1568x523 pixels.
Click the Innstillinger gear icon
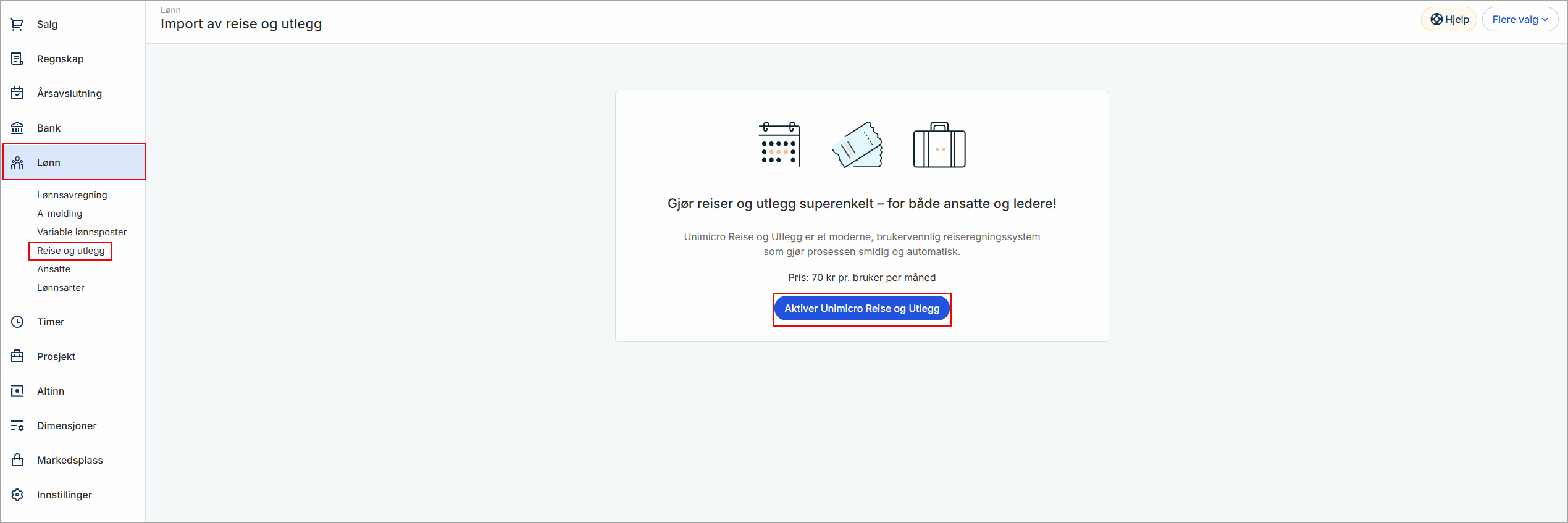click(x=17, y=495)
